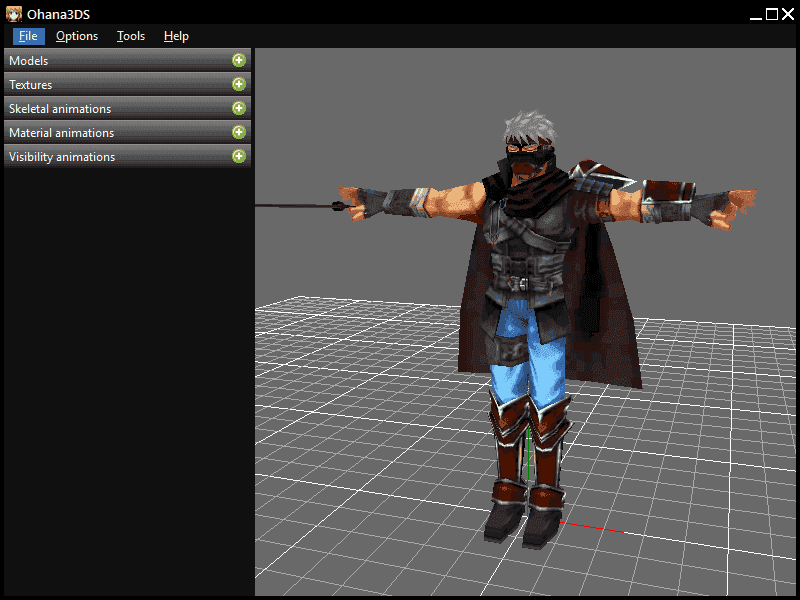This screenshot has width=800, height=600.
Task: Click the Ohana3DS app icon in title bar
Action: coord(14,14)
